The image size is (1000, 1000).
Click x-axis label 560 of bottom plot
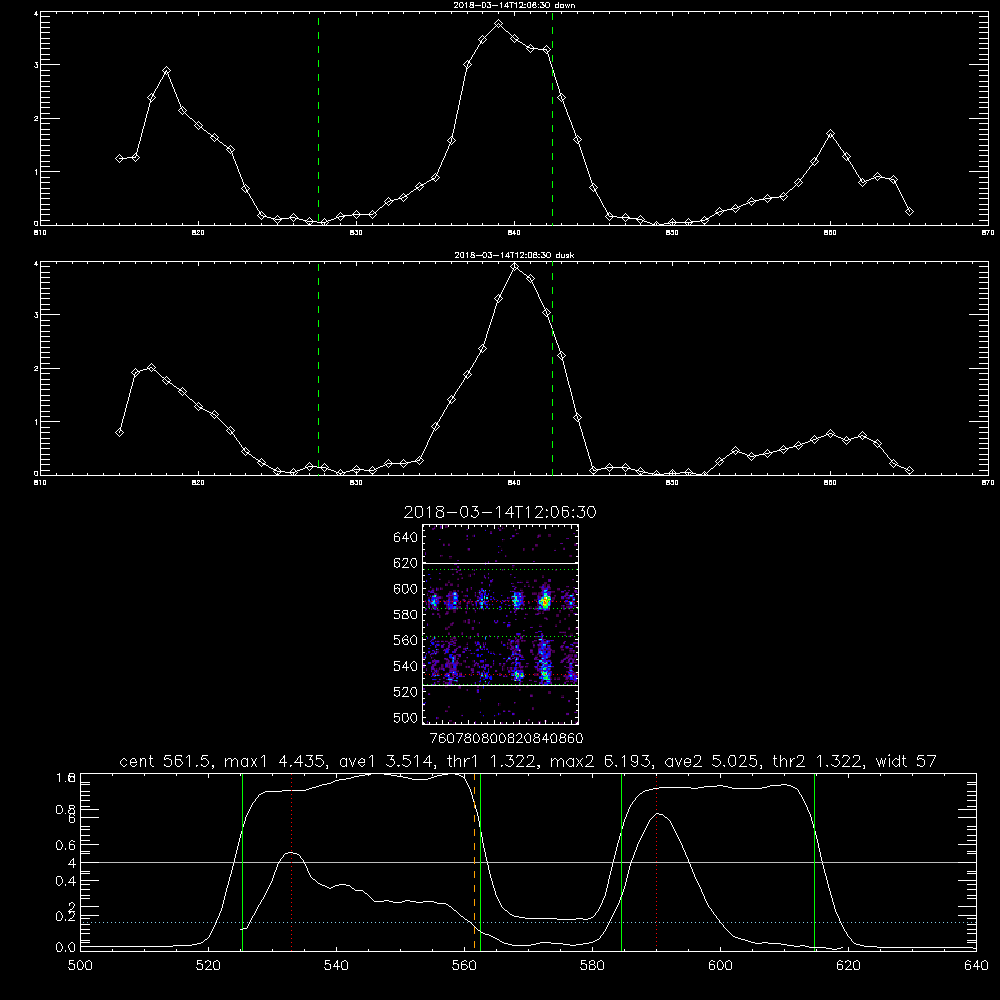tap(464, 966)
